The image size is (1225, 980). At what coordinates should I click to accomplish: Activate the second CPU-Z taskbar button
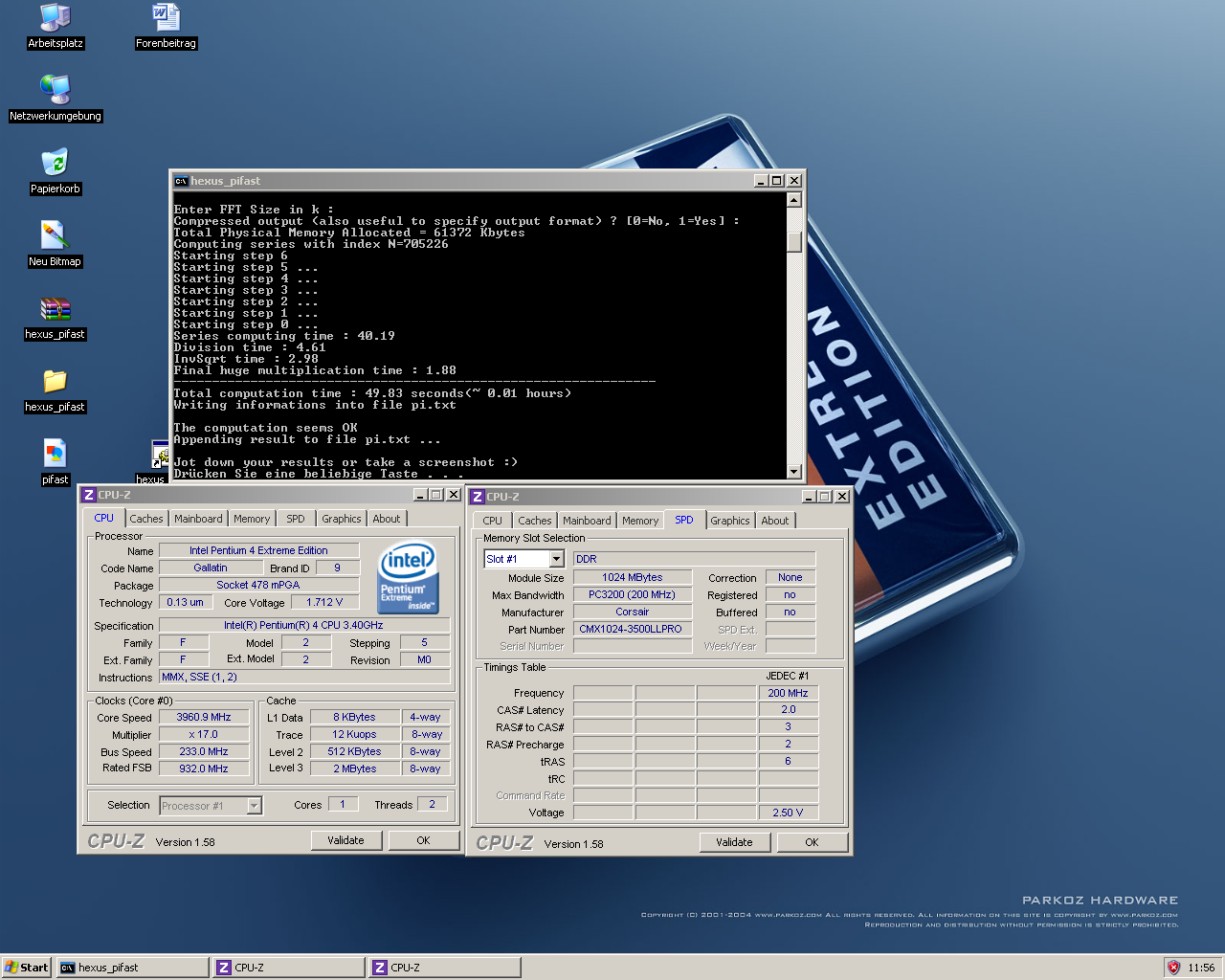click(445, 968)
